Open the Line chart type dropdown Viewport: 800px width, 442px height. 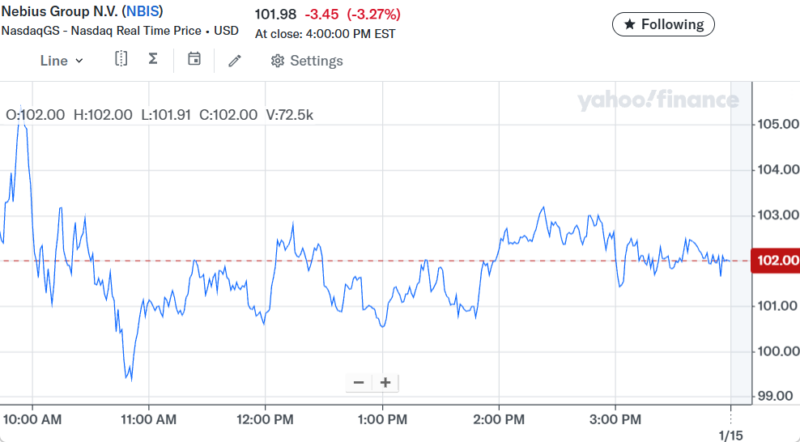click(61, 60)
